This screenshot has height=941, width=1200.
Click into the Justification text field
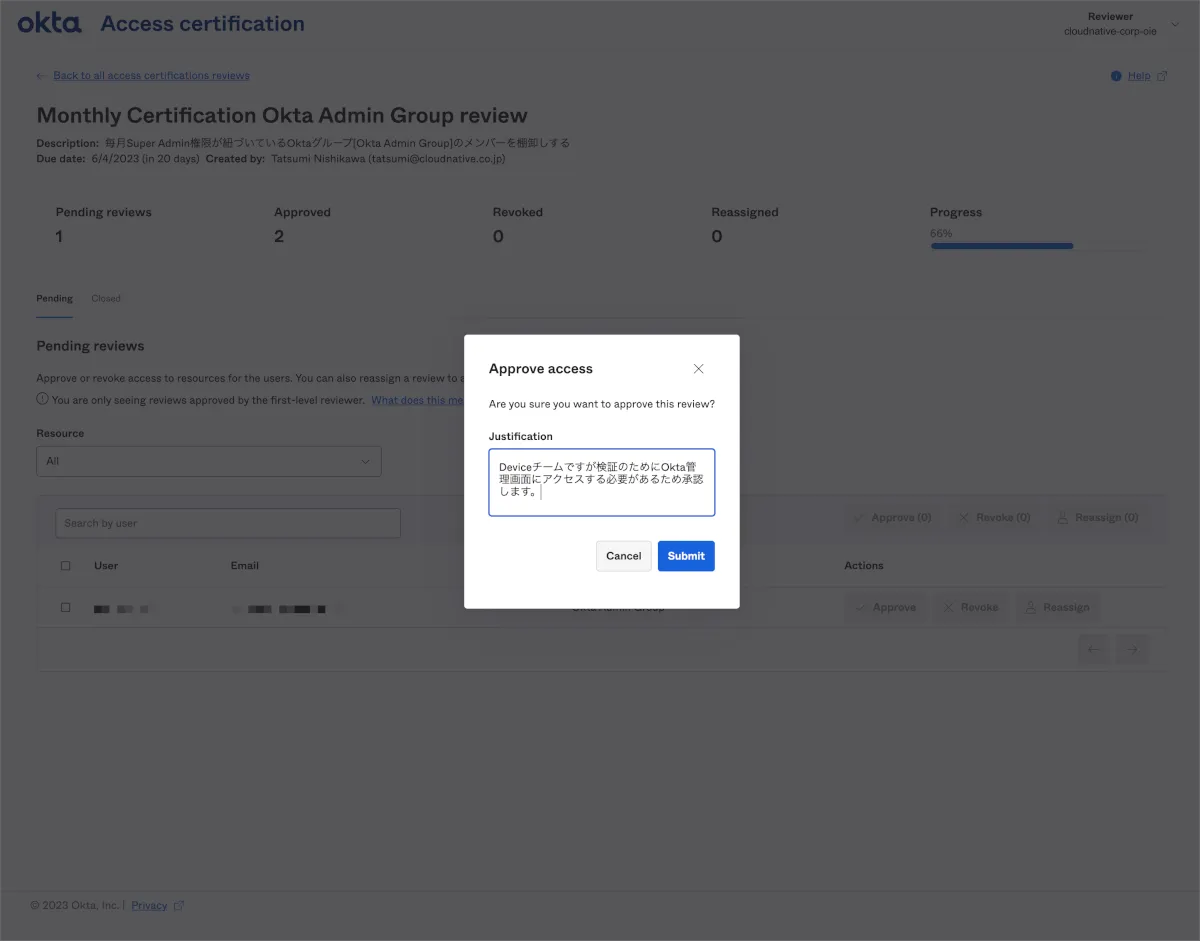[601, 482]
